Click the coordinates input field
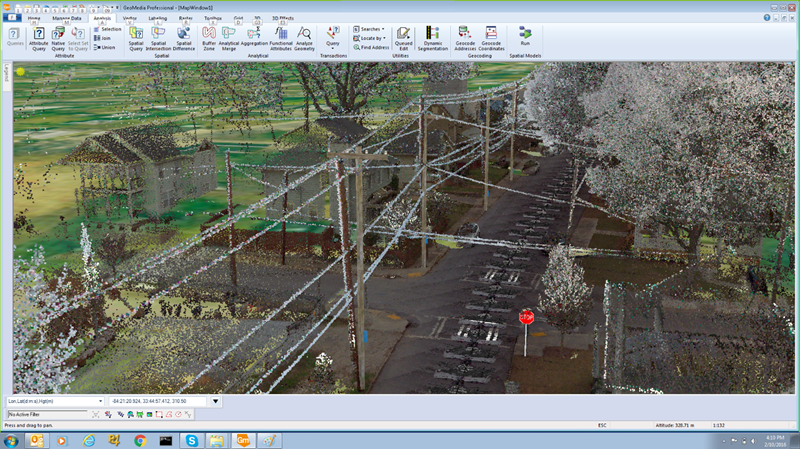 tap(158, 401)
